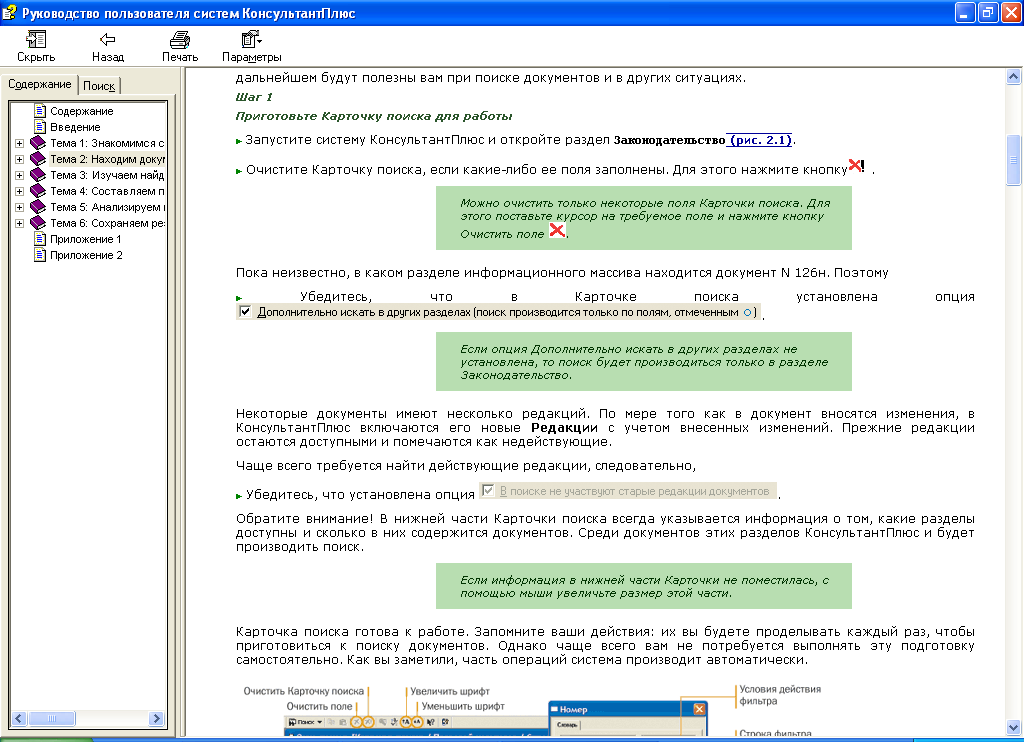This screenshot has height=742, width=1024.
Task: Click the Уменьшить шрифт label in figure
Action: (463, 706)
